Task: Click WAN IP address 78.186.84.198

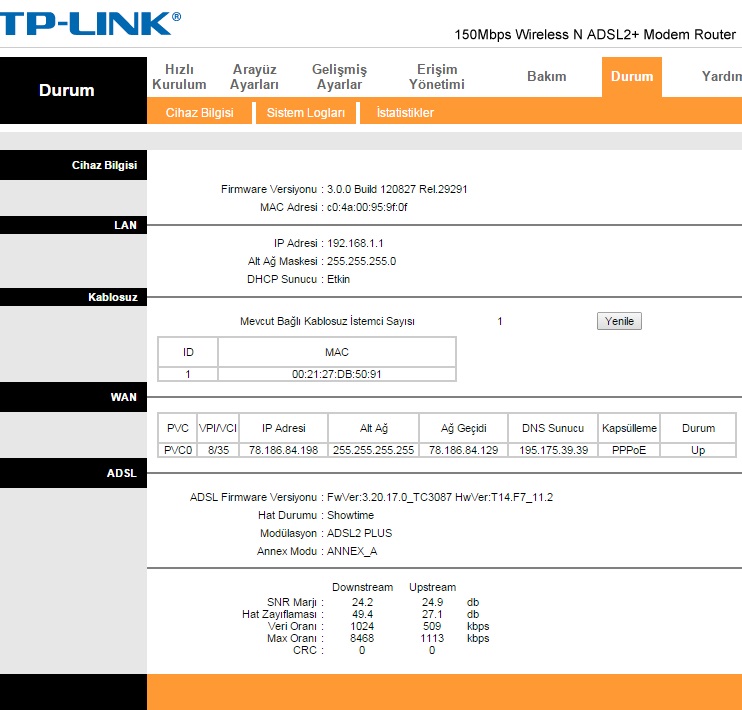Action: 283,450
